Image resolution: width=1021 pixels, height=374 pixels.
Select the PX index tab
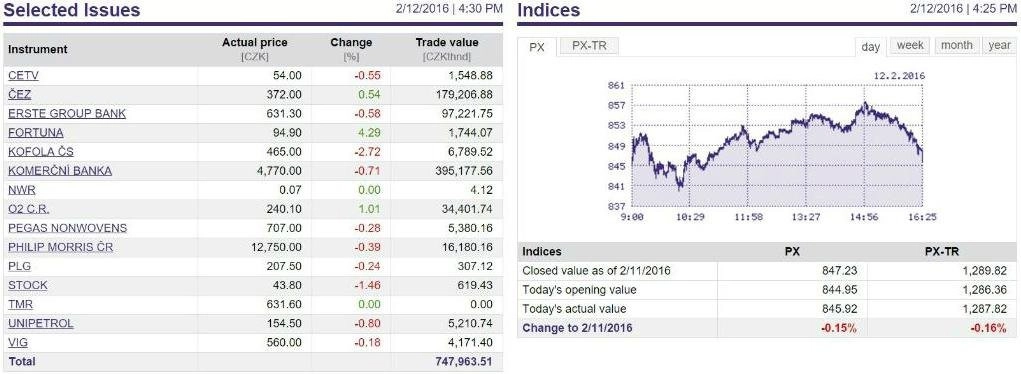[537, 47]
